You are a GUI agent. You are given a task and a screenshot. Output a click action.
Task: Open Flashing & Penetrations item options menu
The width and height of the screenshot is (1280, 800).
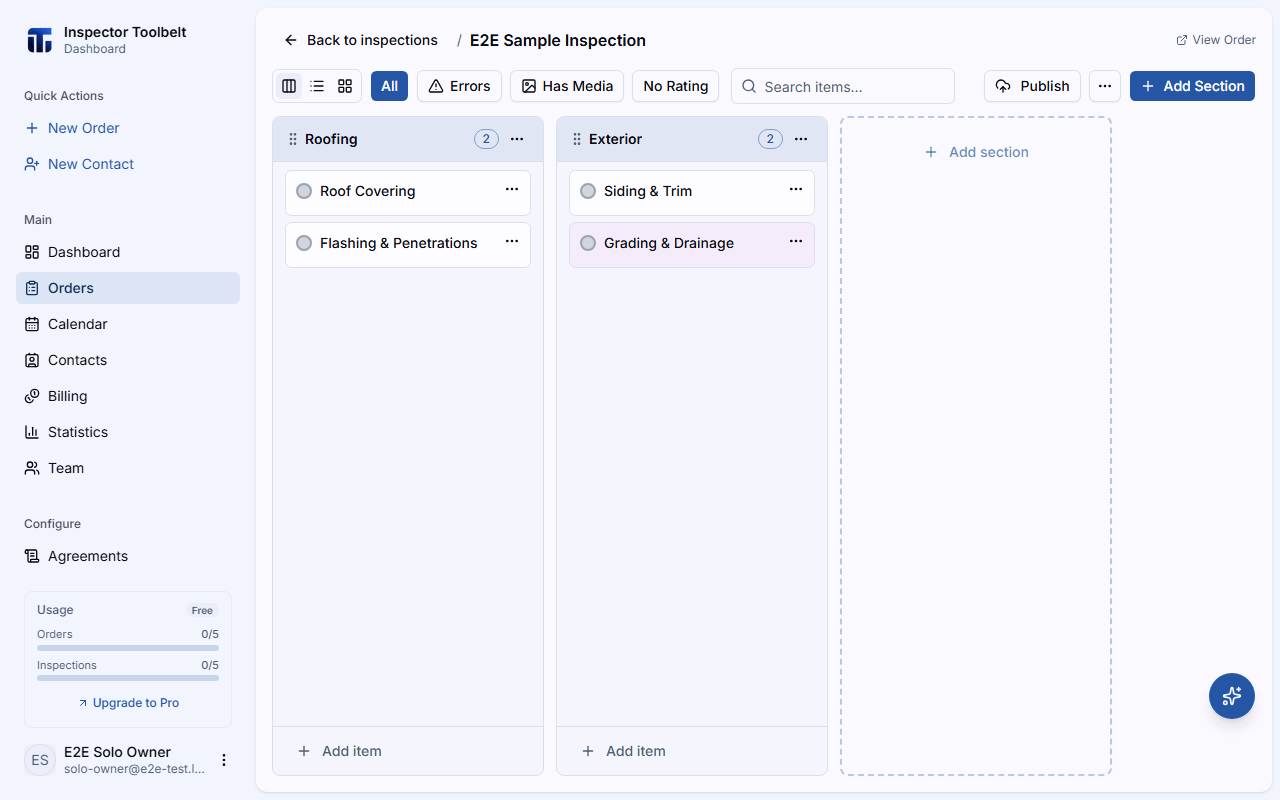pos(512,241)
